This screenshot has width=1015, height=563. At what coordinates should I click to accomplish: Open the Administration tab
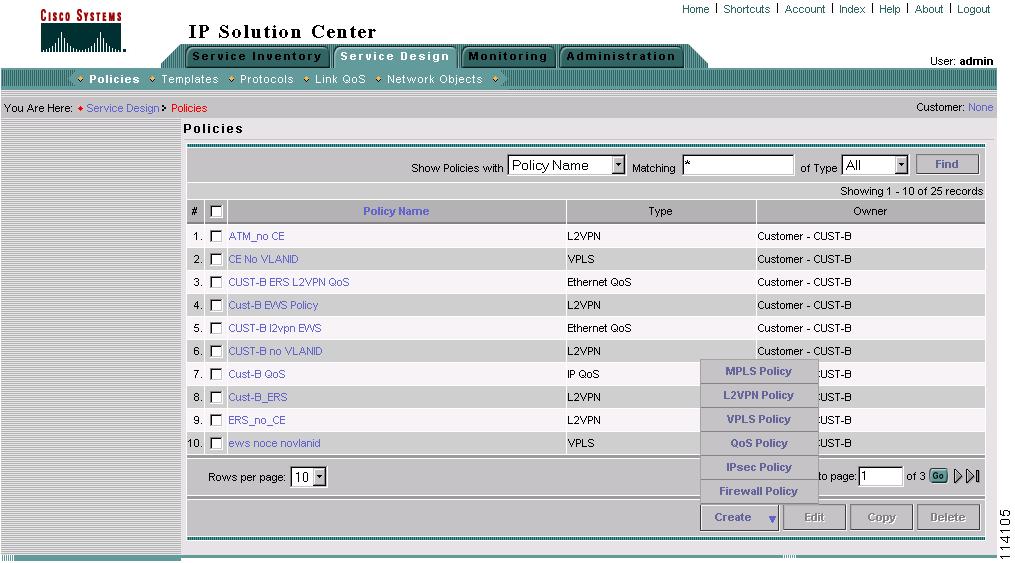pyautogui.click(x=621, y=56)
